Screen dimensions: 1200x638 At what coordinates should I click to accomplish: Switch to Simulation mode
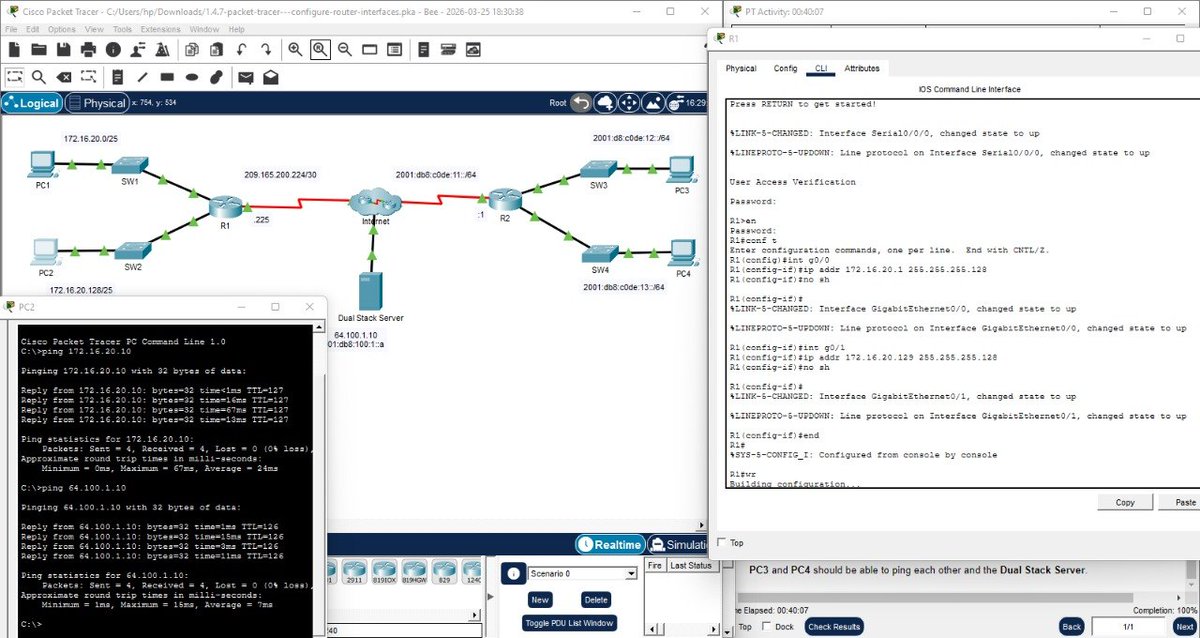tap(676, 544)
